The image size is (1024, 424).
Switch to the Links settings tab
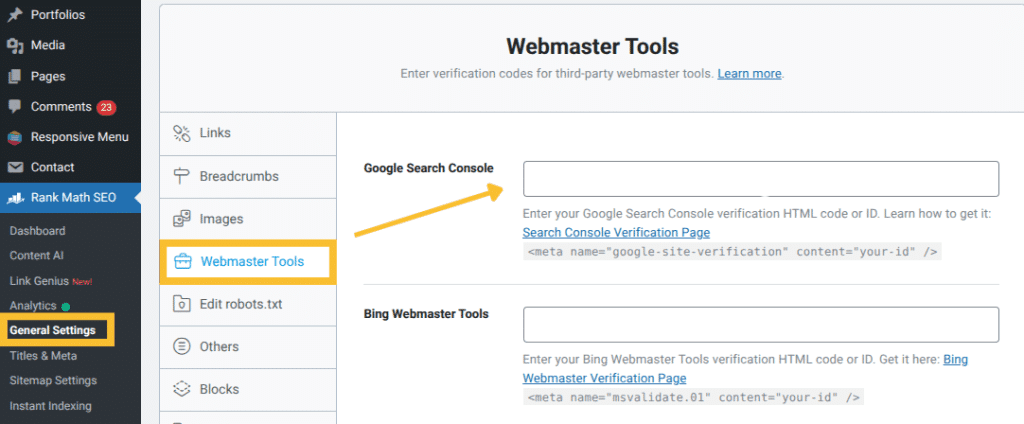pyautogui.click(x=248, y=133)
